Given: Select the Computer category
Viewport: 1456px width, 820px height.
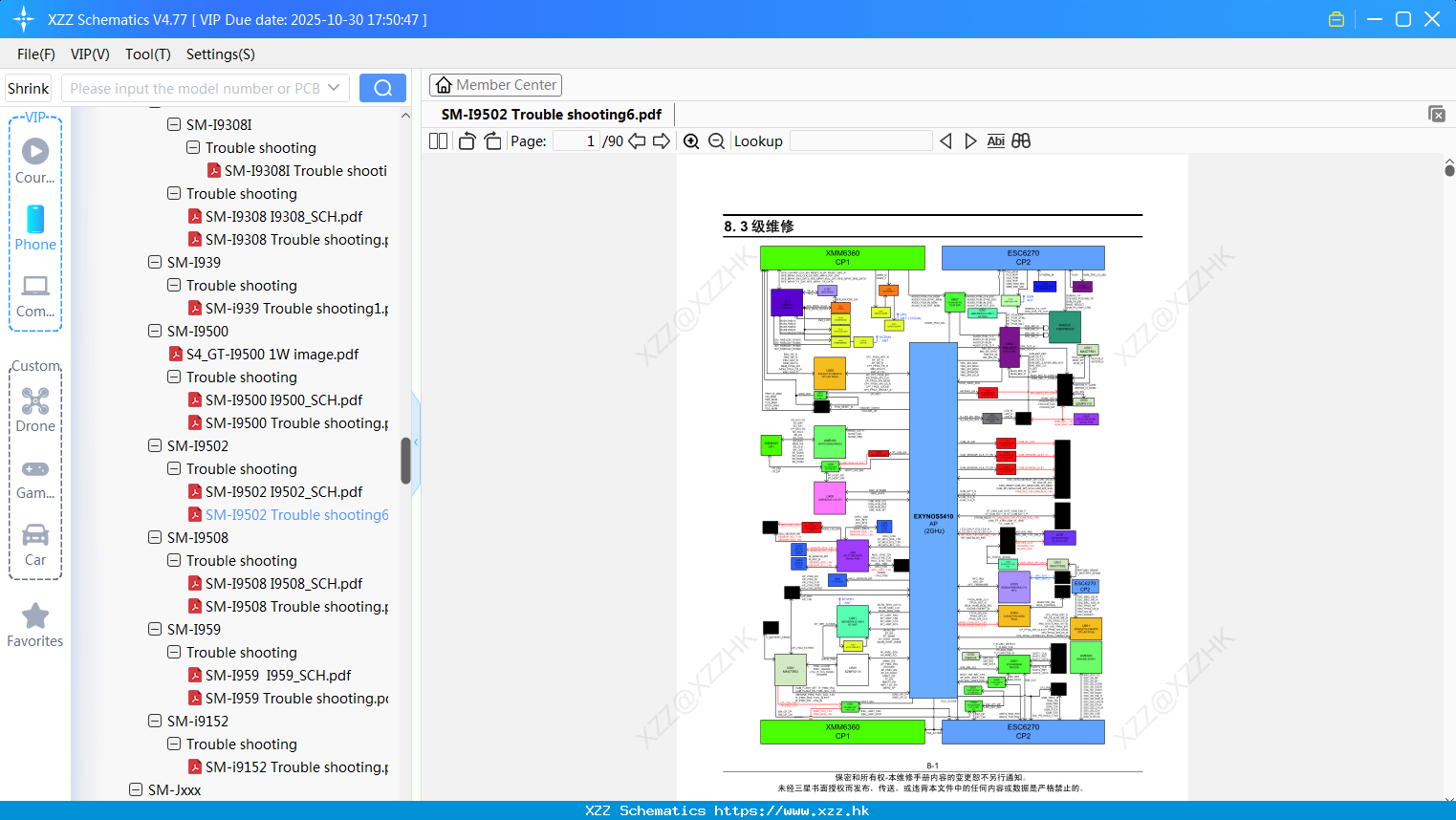Looking at the screenshot, I should [x=35, y=295].
